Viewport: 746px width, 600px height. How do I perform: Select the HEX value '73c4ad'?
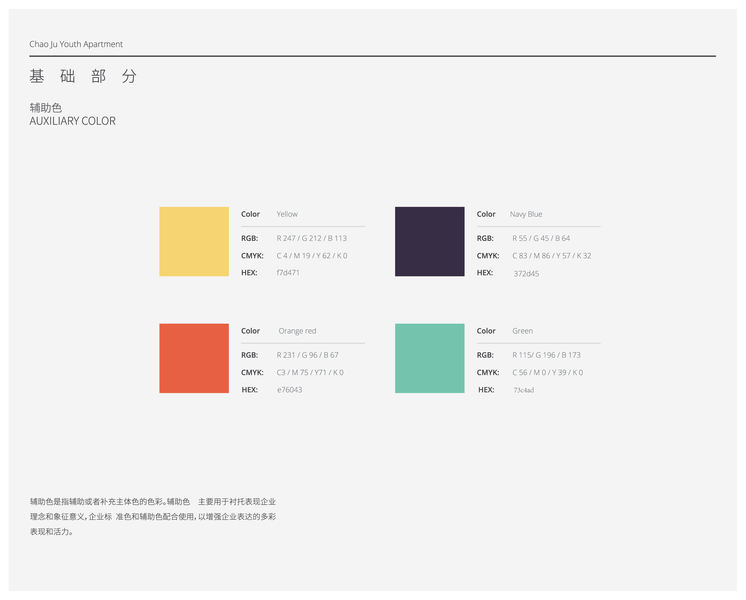[x=524, y=390]
